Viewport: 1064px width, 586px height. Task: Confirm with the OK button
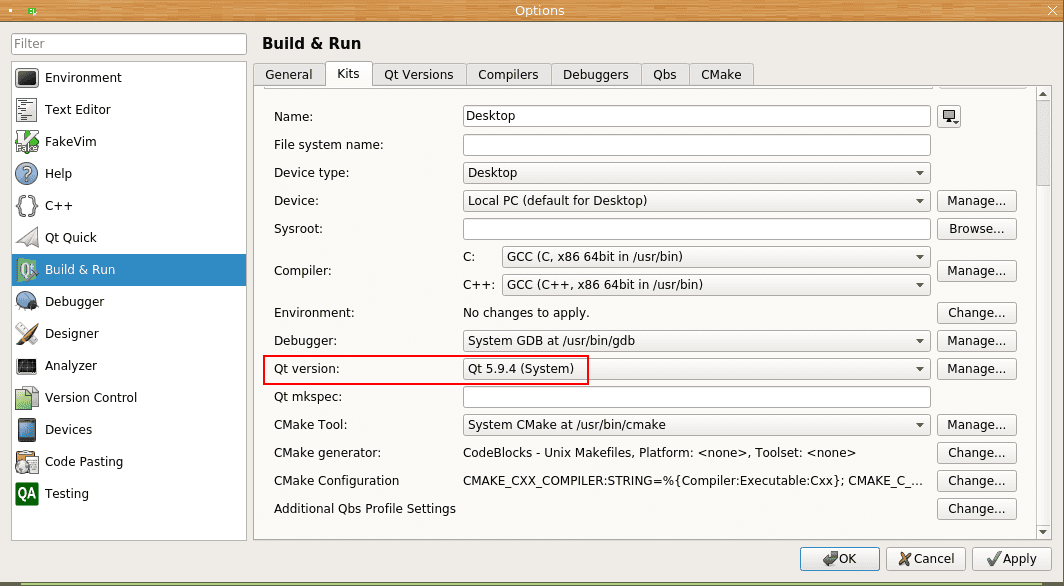coord(840,559)
